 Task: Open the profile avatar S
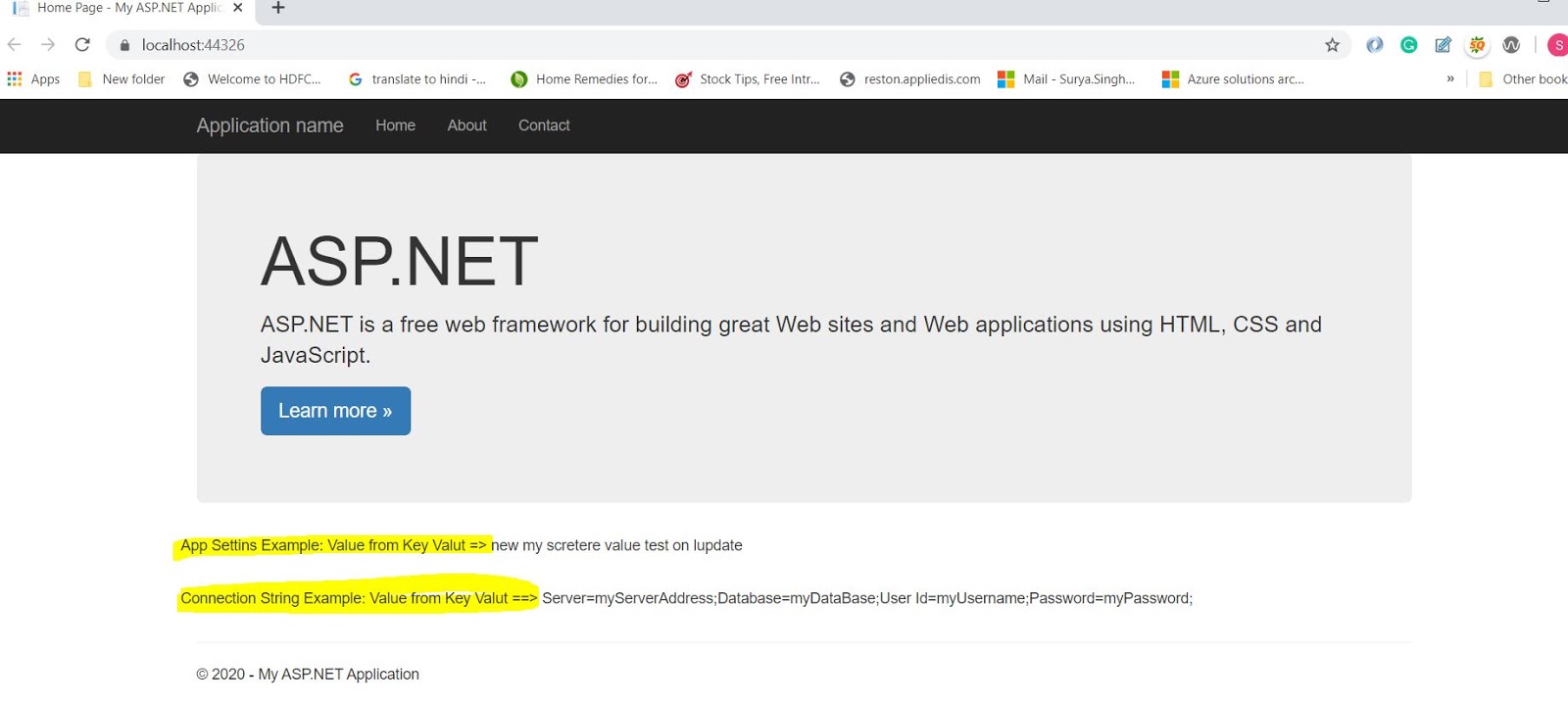1557,45
